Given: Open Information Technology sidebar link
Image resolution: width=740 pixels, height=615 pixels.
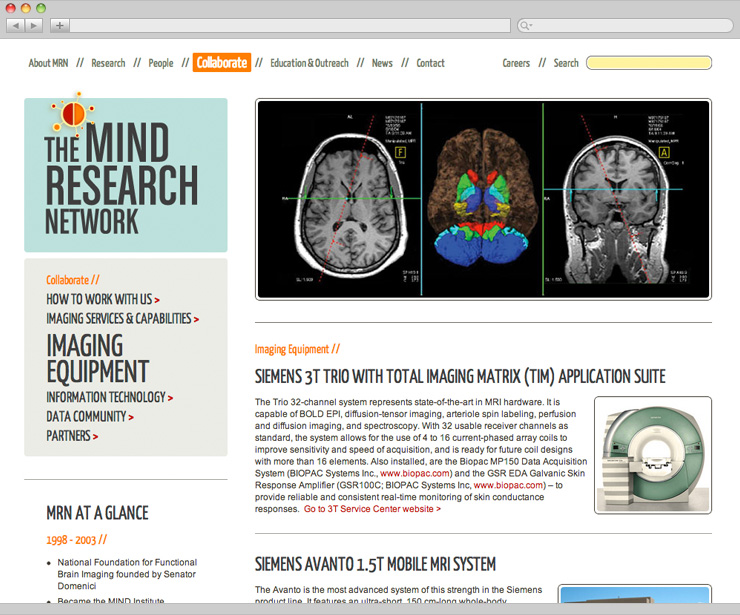Looking at the screenshot, I should (109, 397).
